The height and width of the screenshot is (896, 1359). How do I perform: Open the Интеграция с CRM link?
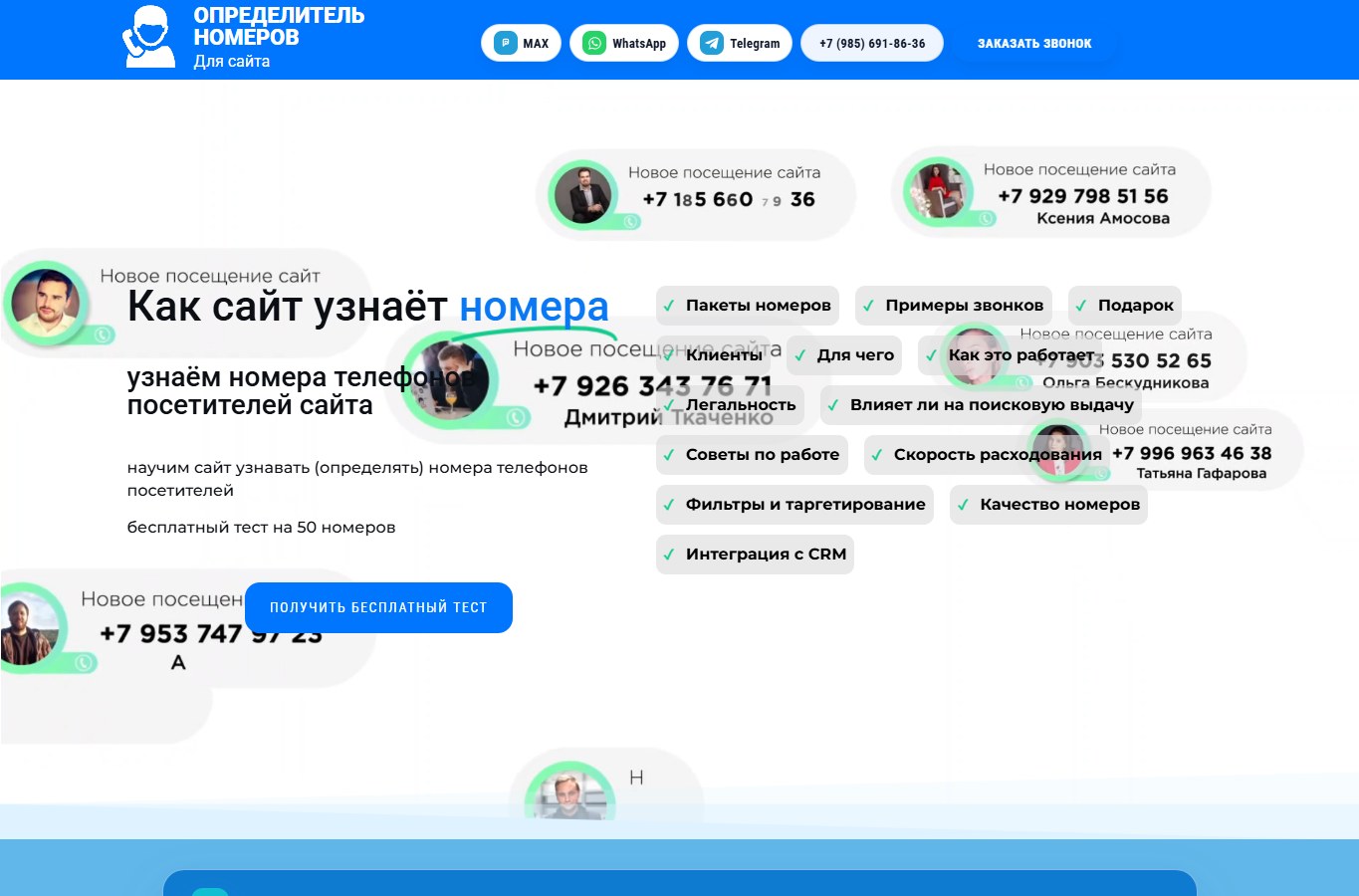(x=755, y=555)
